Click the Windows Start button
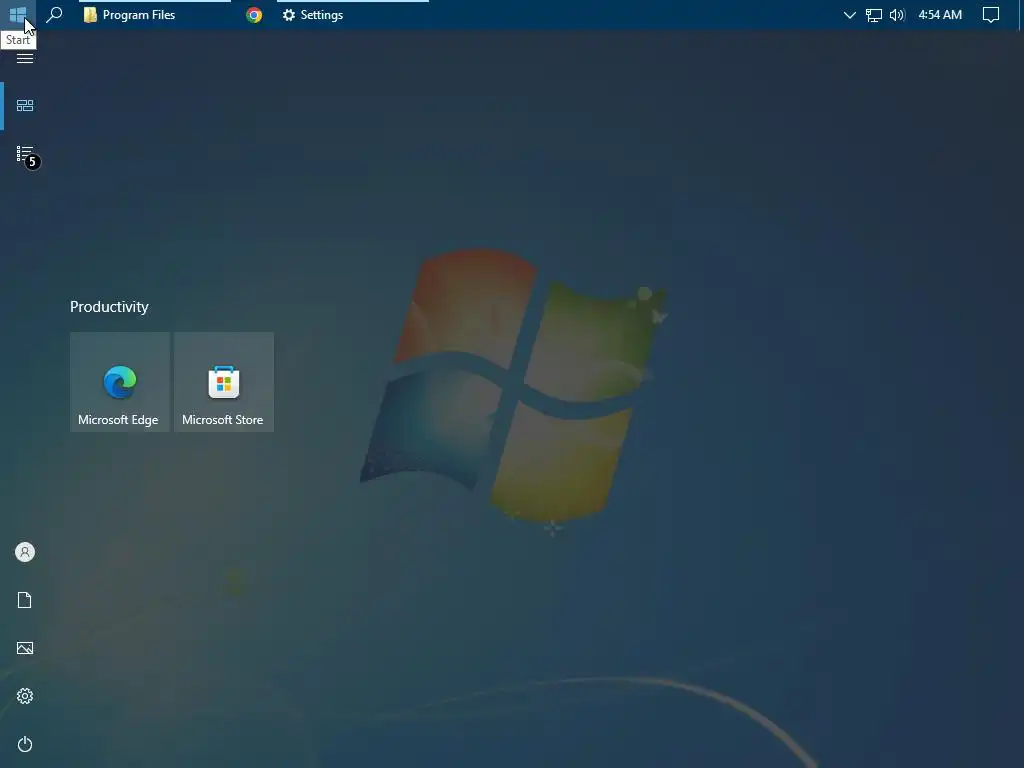The height and width of the screenshot is (768, 1024). tap(18, 14)
